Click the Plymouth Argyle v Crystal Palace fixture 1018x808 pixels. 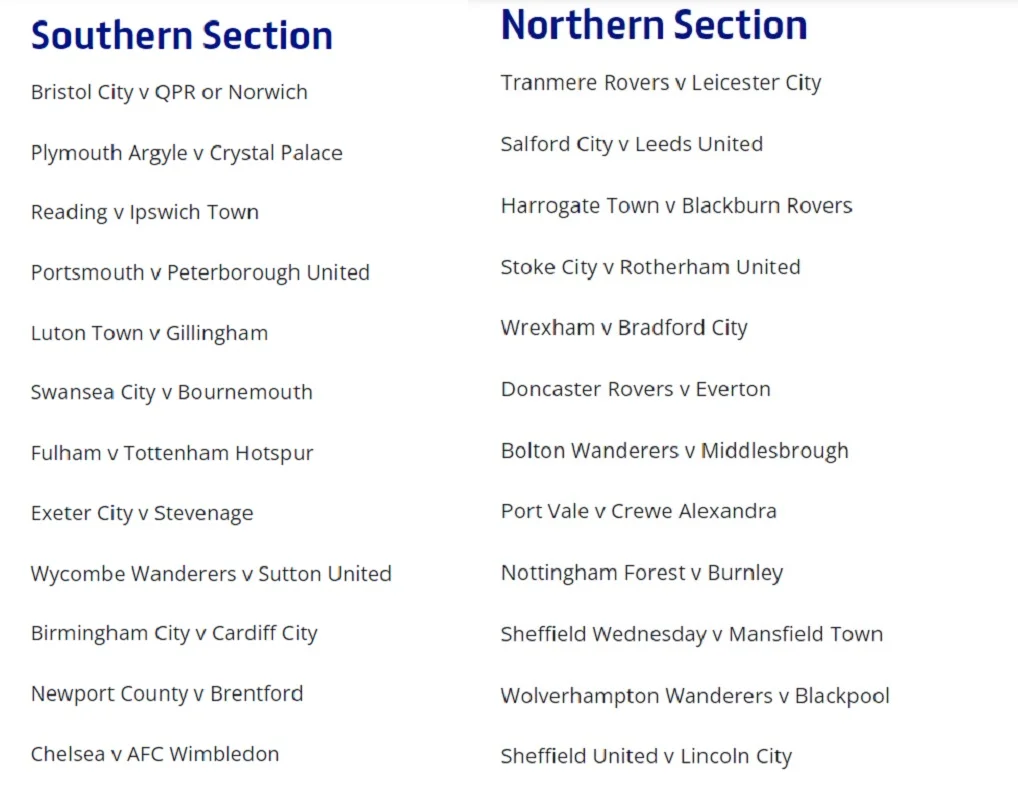[x=186, y=153]
